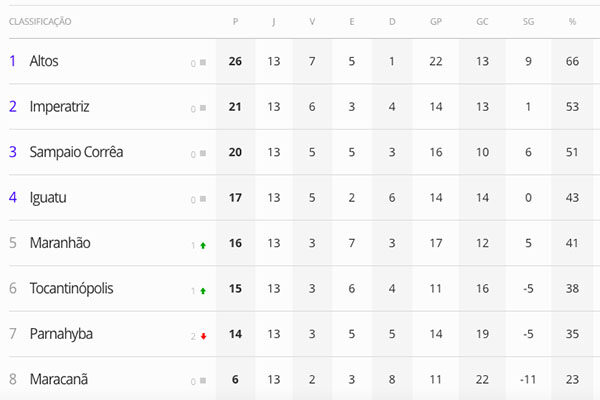Open the Tocantinópolis team link
Image resolution: width=600 pixels, height=400 pixels.
(72, 289)
